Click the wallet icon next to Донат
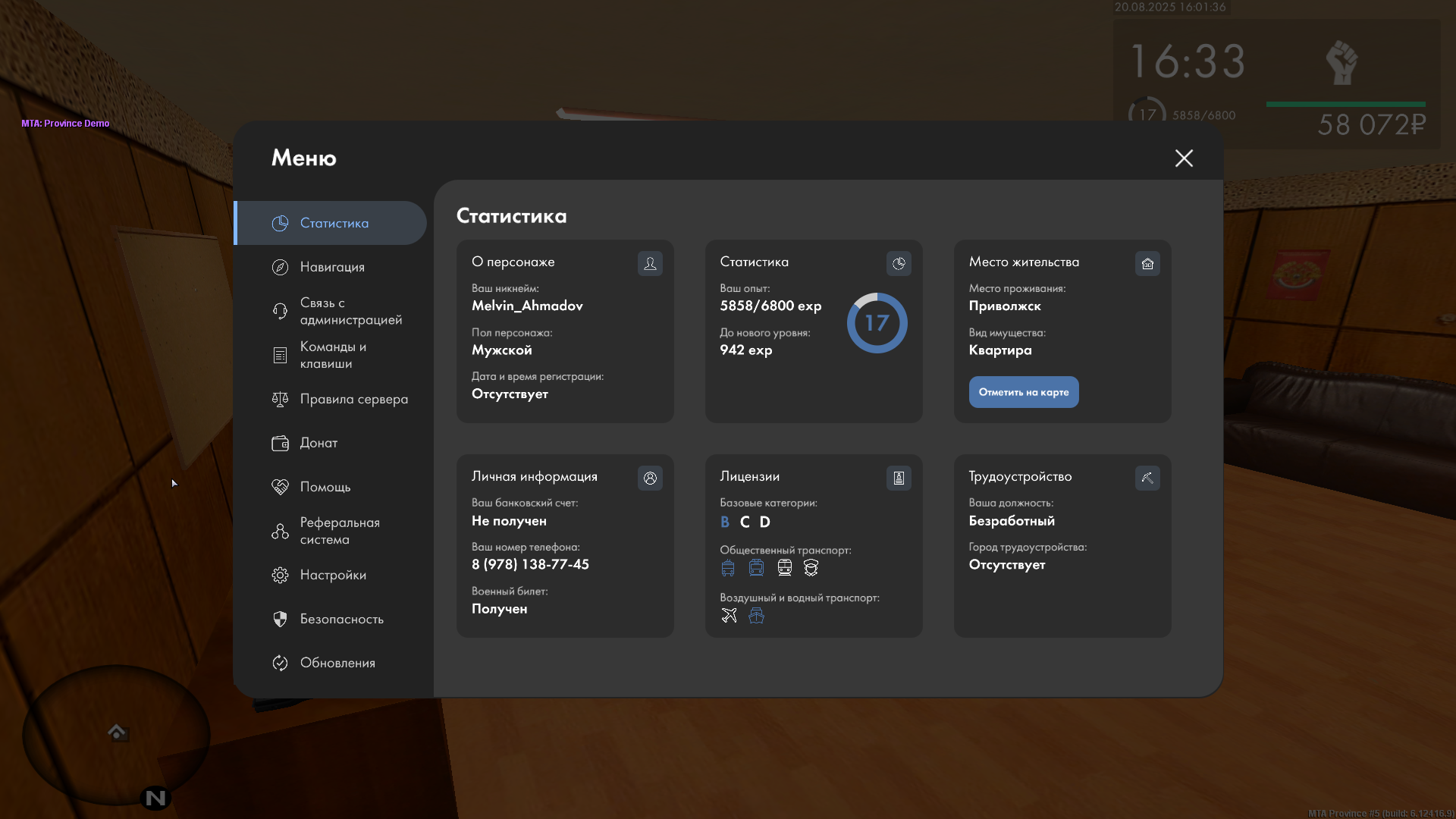 280,443
